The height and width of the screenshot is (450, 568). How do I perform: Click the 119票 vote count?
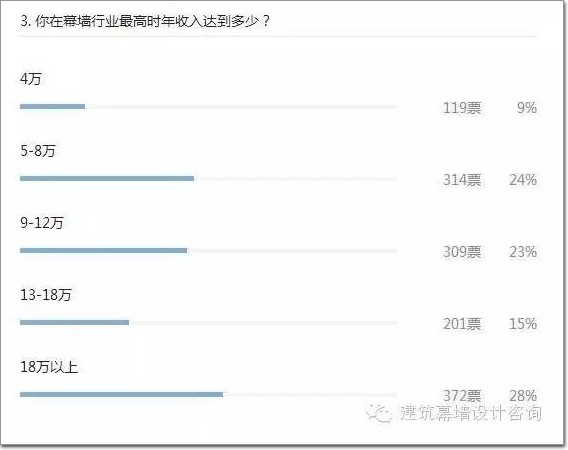463,108
